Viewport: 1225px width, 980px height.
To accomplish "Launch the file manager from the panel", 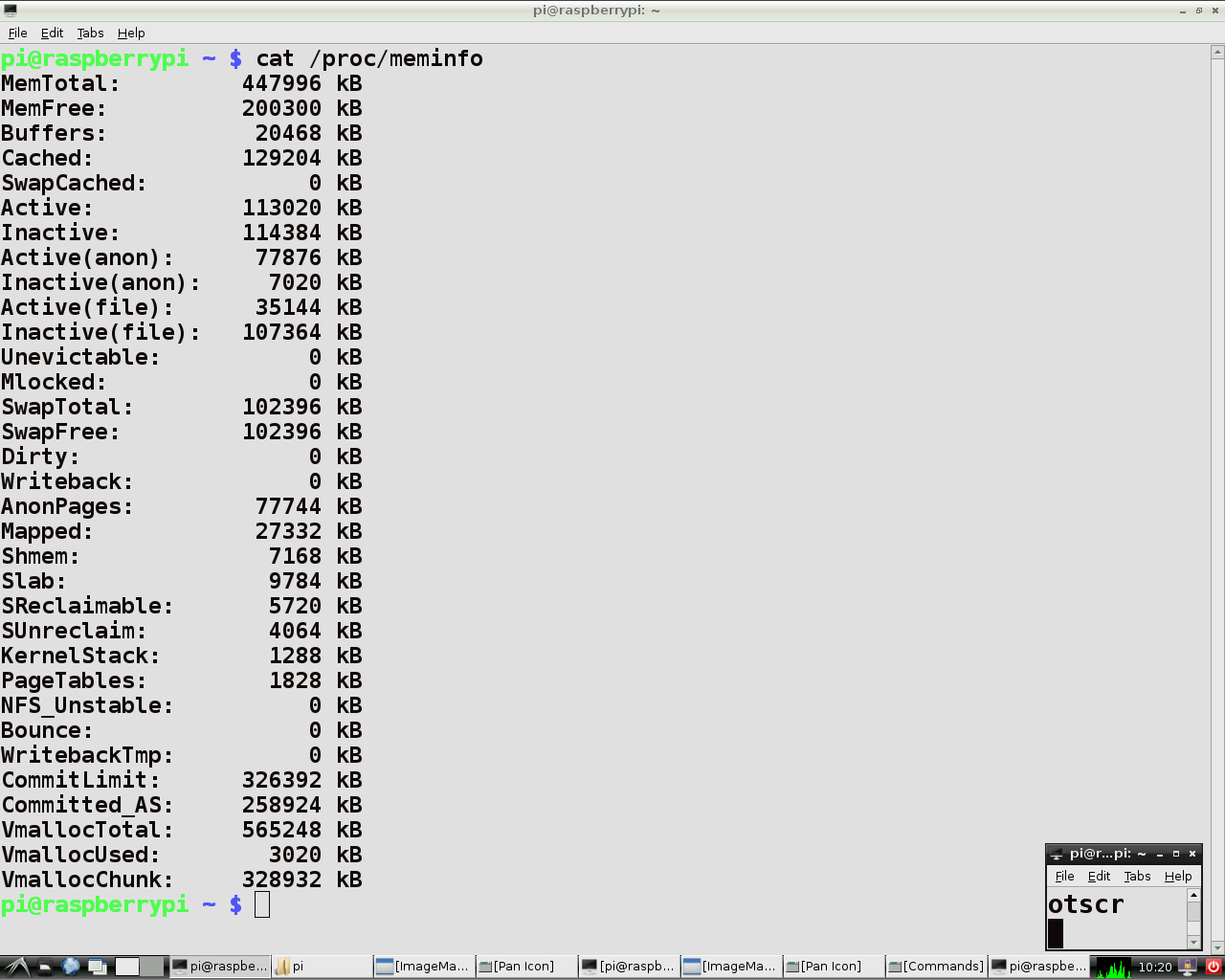I will coord(45,967).
